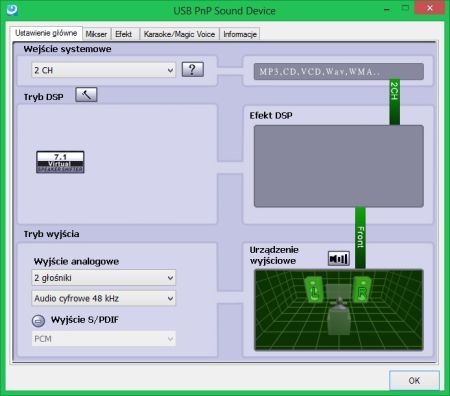Open the 2 CH system input dropdown

104,70
